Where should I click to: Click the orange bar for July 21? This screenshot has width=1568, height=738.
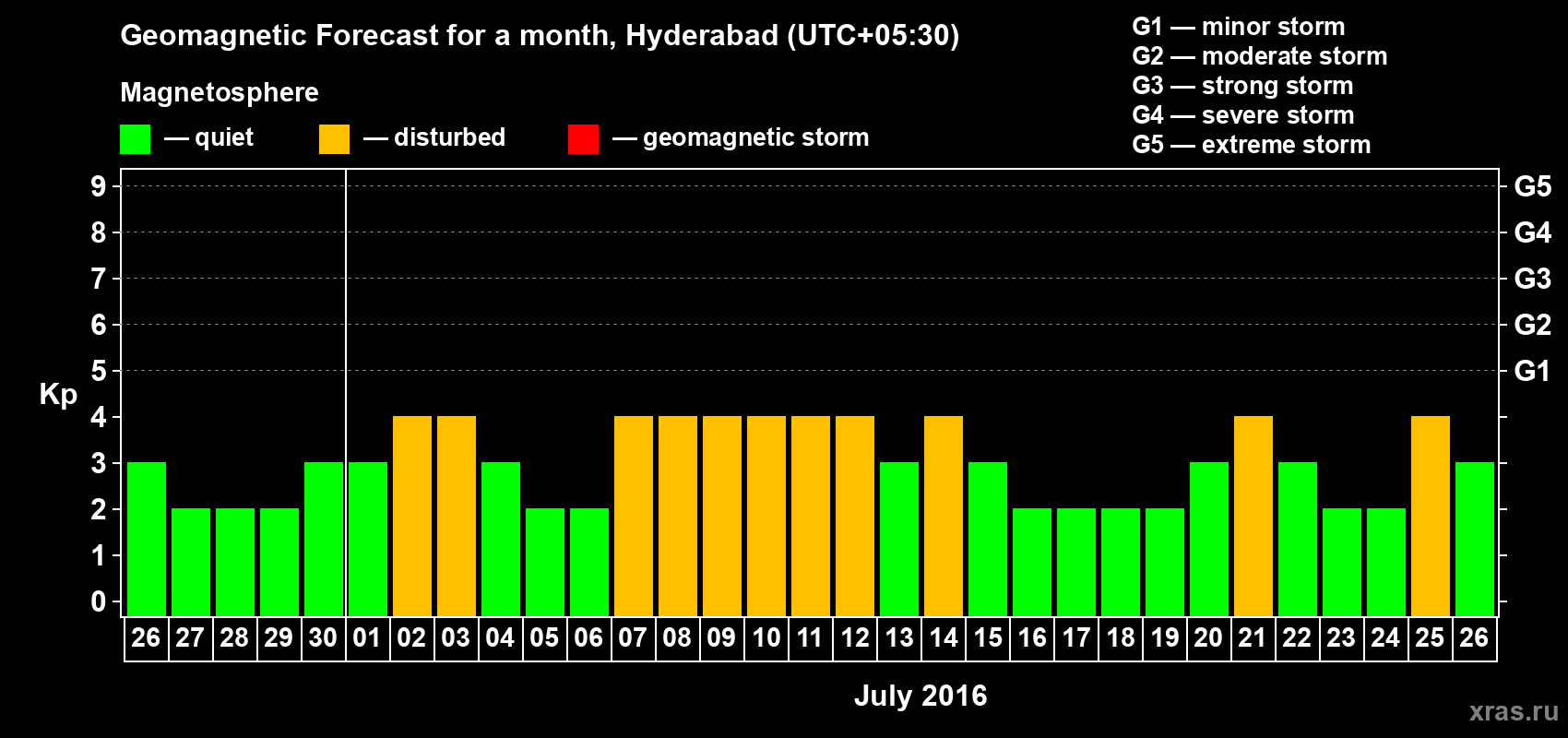click(1253, 516)
